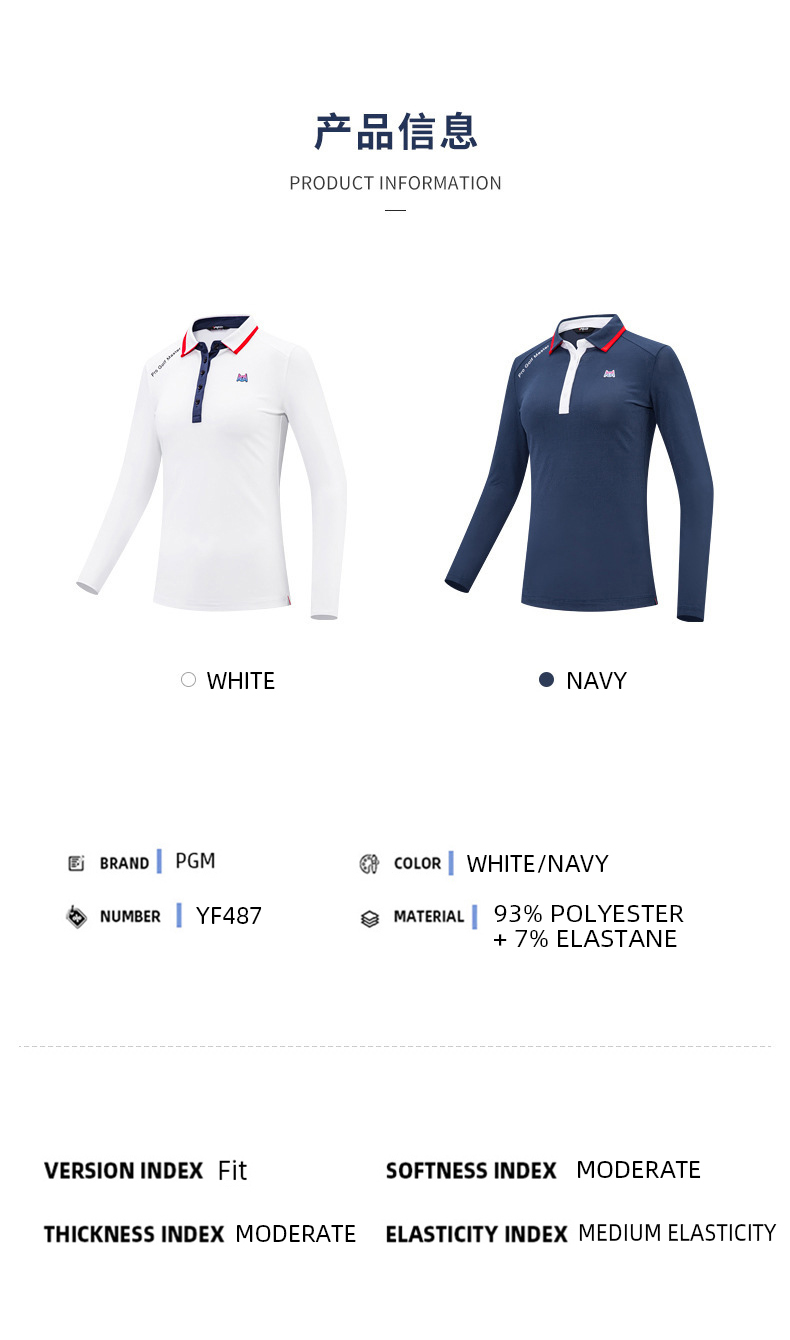The height and width of the screenshot is (1340, 790).
Task: Click the NAVY color label
Action: [x=596, y=681]
